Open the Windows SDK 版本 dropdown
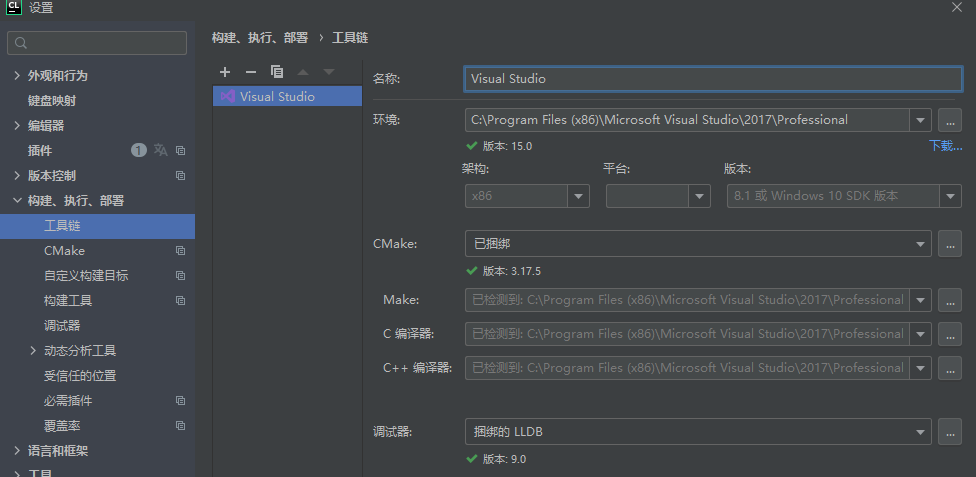 950,196
